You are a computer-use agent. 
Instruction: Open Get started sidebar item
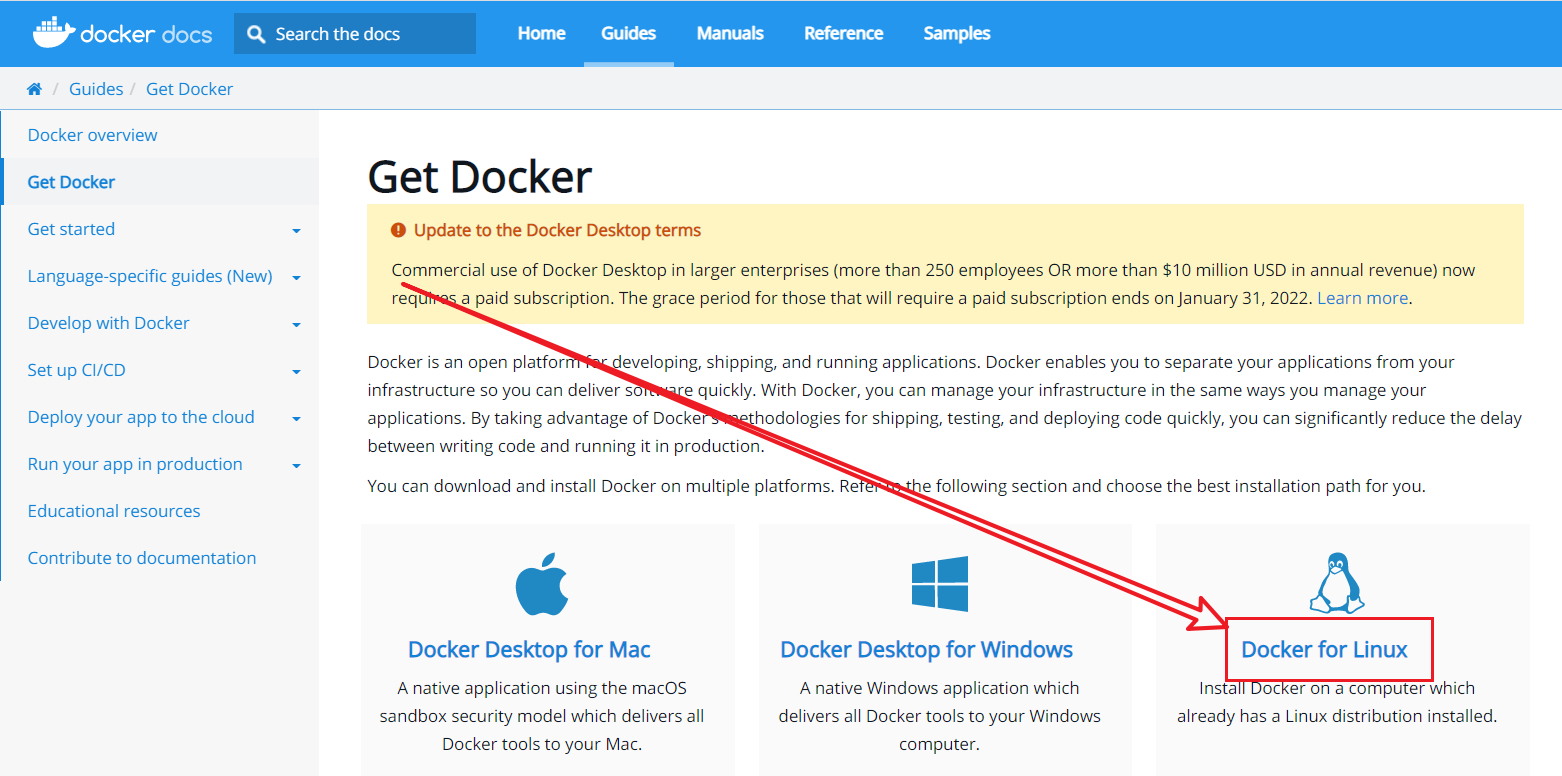click(71, 229)
